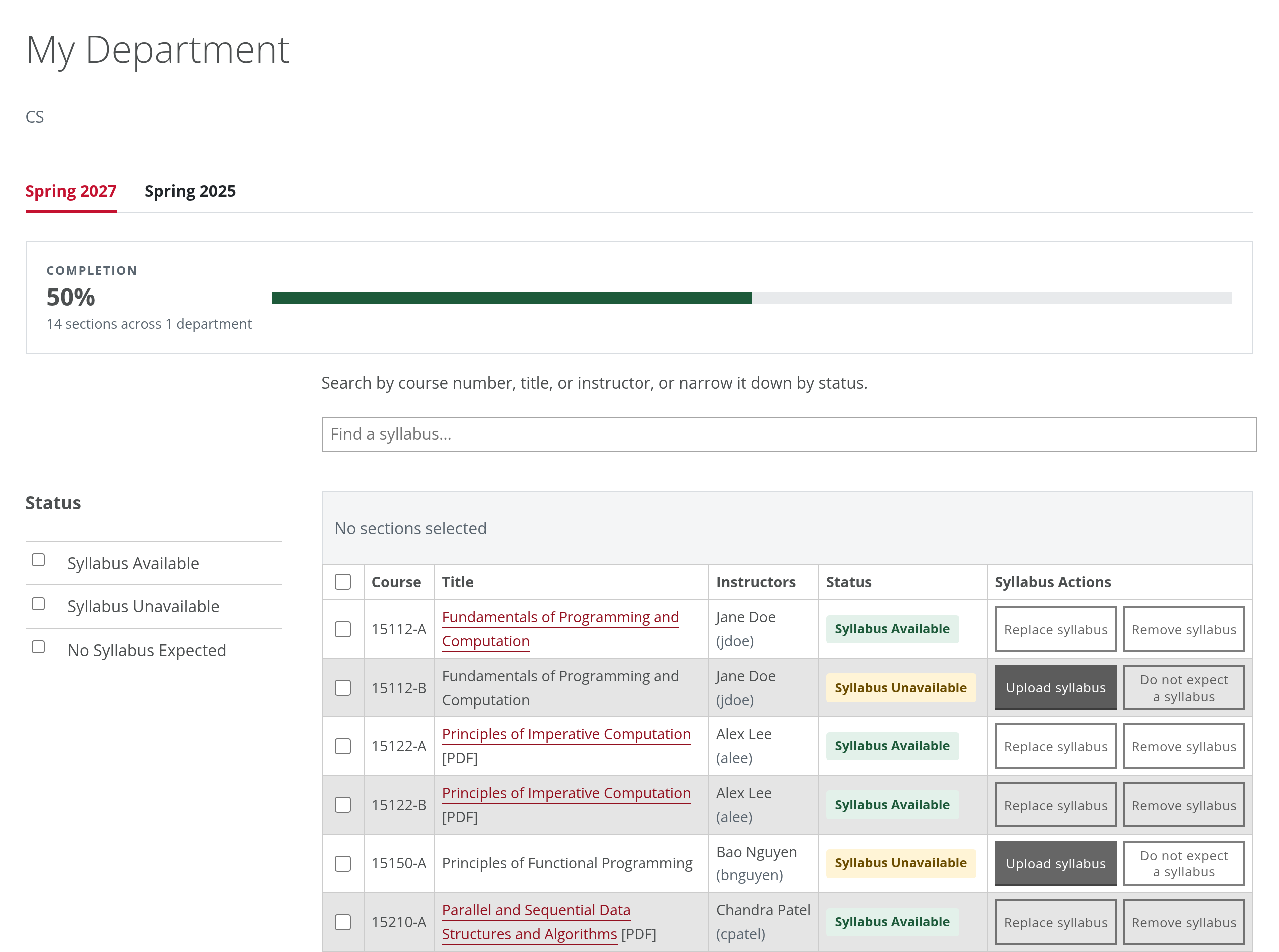1279x952 pixels.
Task: Open 15122-A Principles of Imperative Computation link
Action: pos(567,734)
